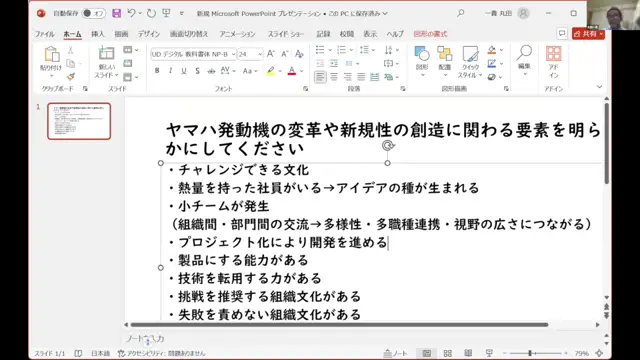Open the Editing group (編集)
Image resolution: width=640 pixels, height=360 pixels.
524,60
